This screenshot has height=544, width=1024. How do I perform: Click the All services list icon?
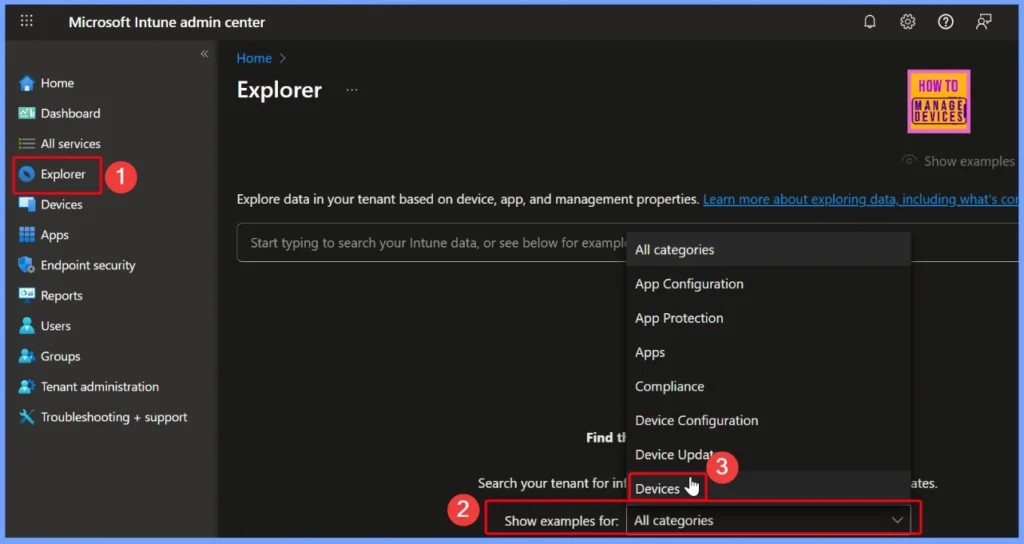[27, 144]
